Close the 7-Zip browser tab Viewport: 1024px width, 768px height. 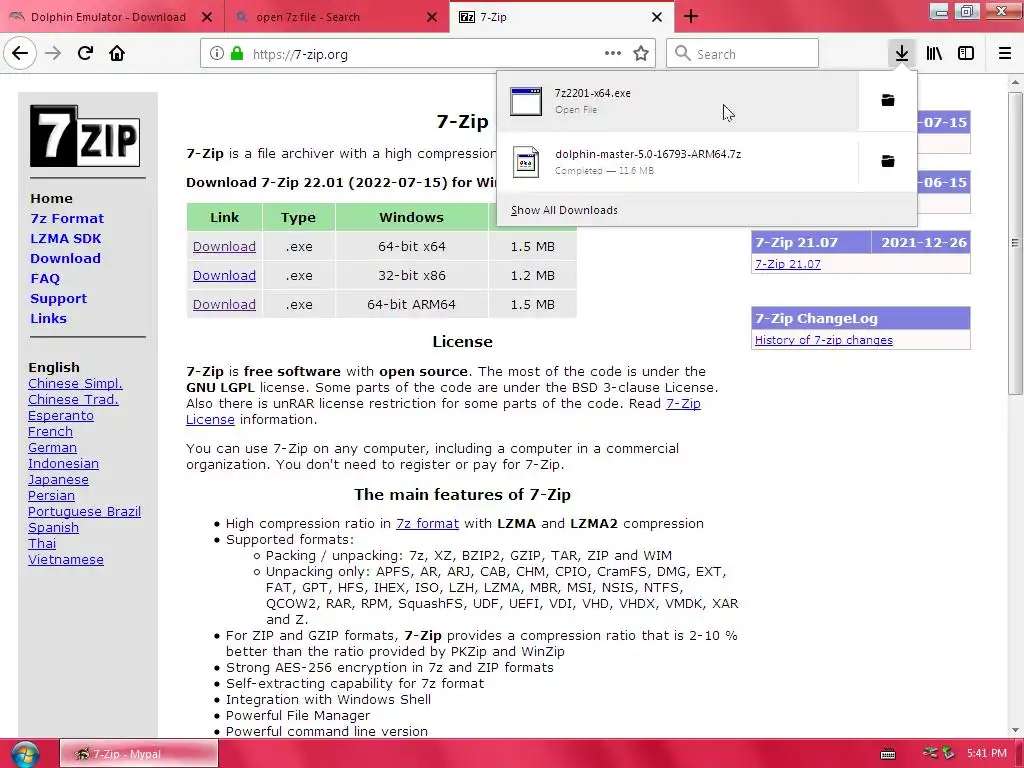657,17
